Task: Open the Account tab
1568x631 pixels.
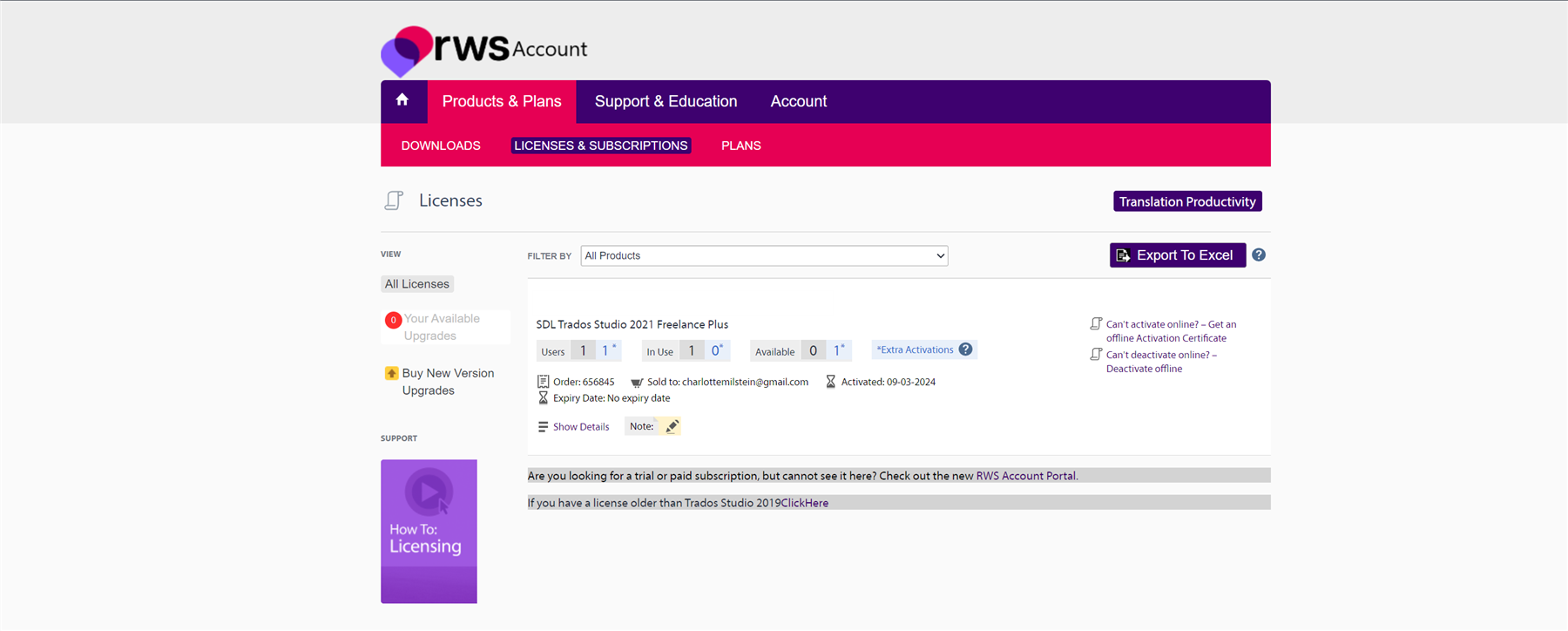Action: [799, 101]
